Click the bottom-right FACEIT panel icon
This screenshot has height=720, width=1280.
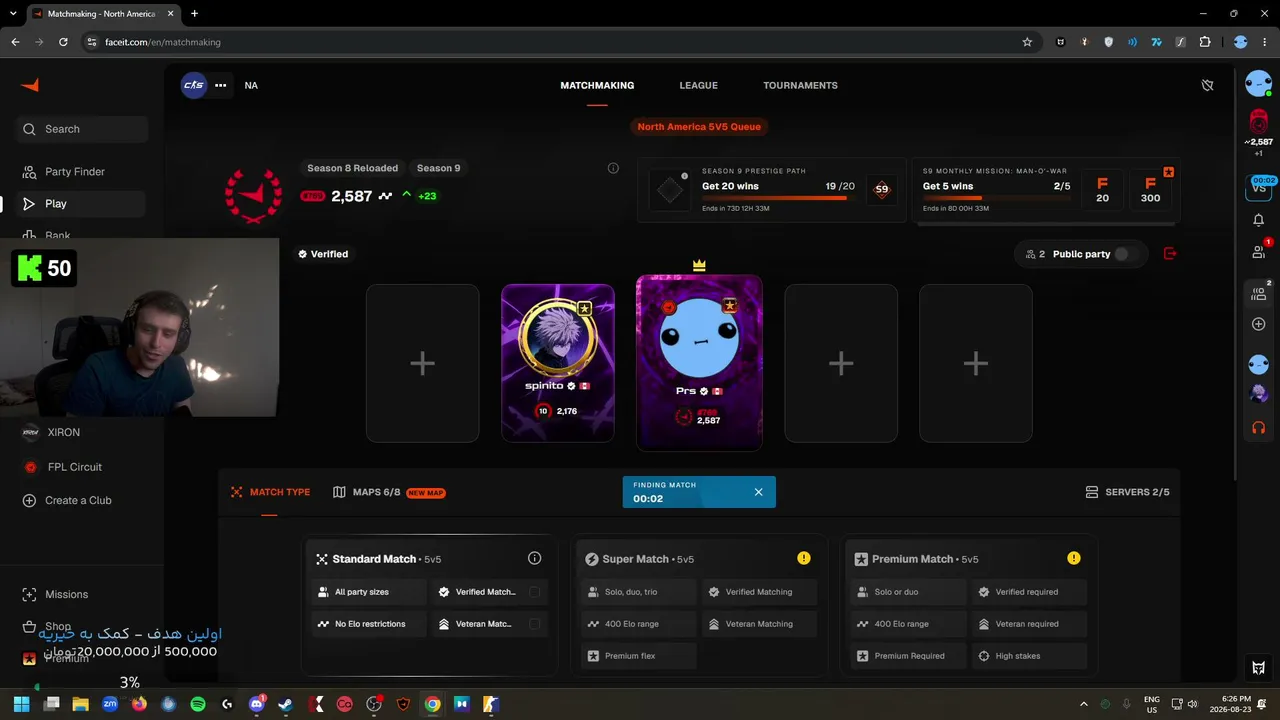point(1259,667)
